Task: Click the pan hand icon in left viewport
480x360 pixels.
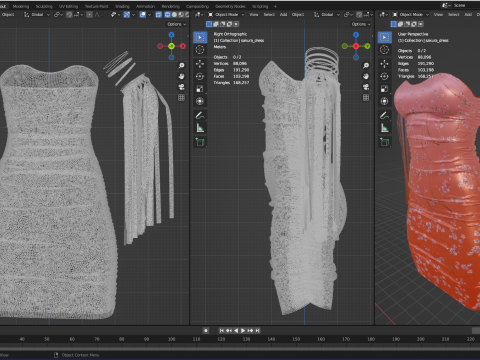Action: pos(181,76)
